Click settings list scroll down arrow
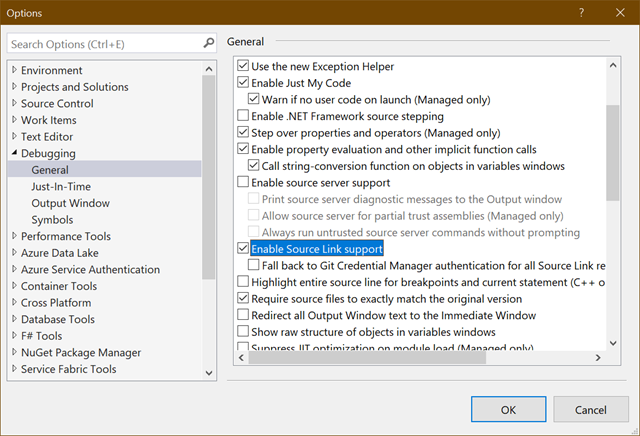Image resolution: width=640 pixels, height=436 pixels. tap(613, 343)
